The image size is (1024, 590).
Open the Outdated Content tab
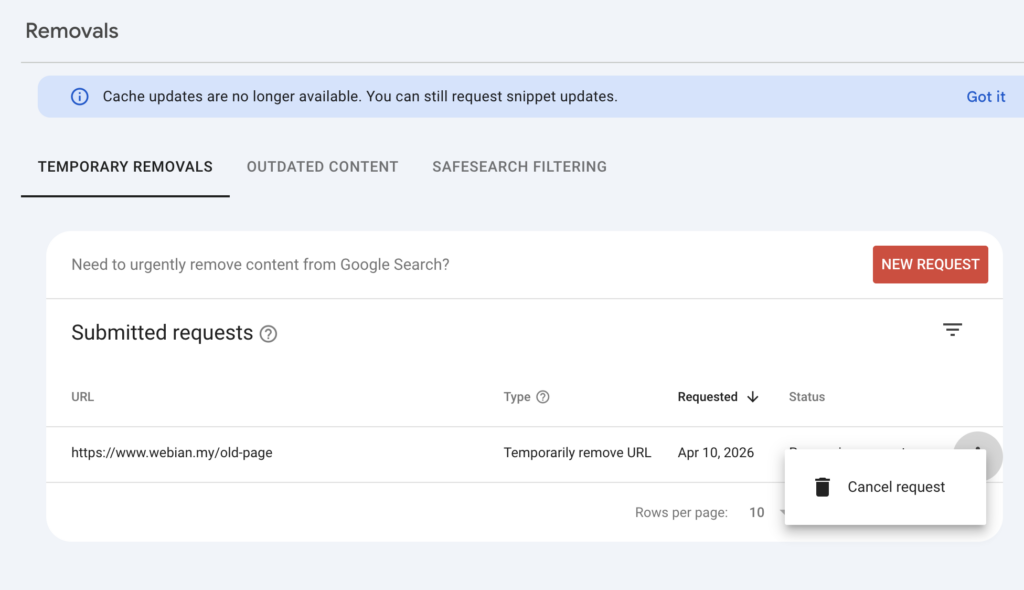(x=322, y=167)
